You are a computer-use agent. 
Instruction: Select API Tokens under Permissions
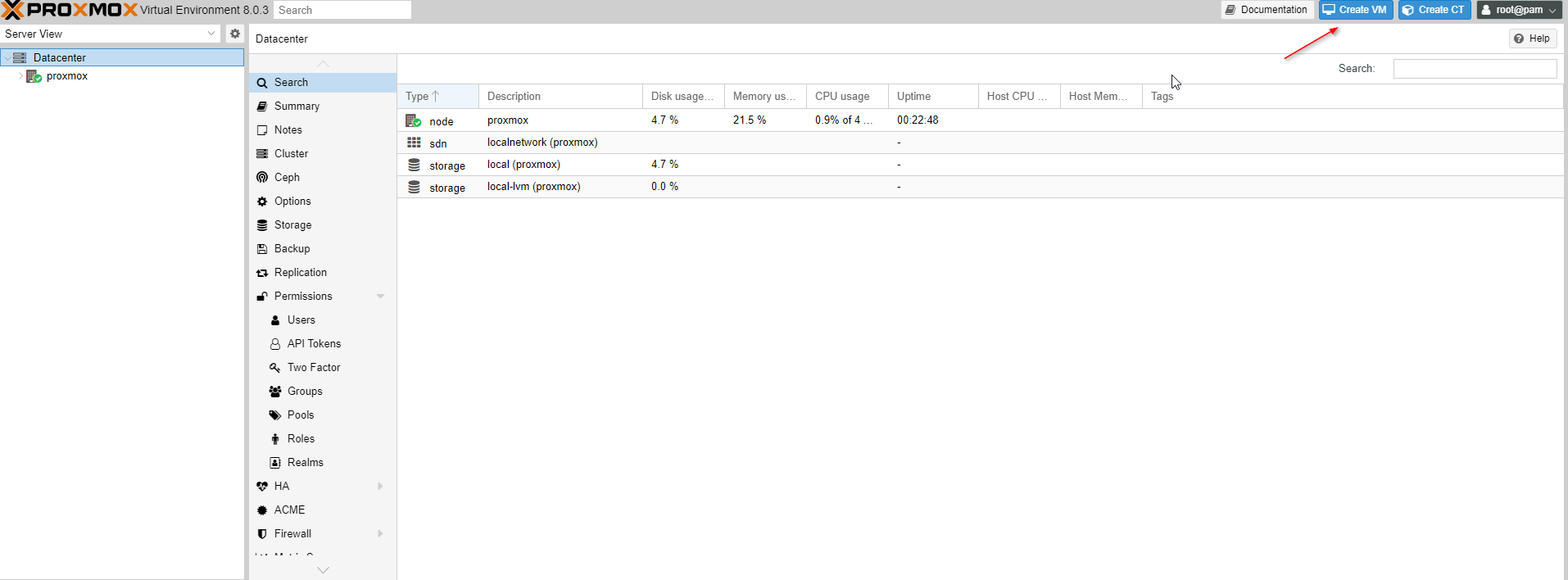click(314, 344)
